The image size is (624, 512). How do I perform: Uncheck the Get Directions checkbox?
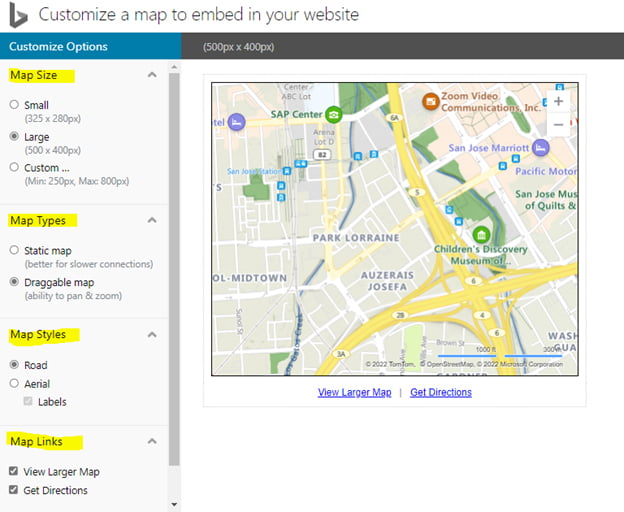pos(14,490)
